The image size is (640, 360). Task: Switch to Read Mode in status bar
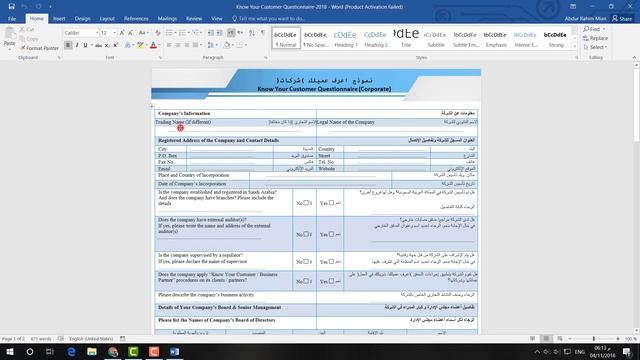click(x=532, y=339)
